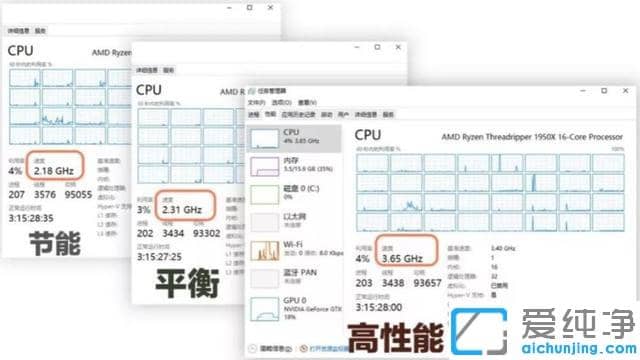Click the uptime 3:15:27:25 in the middle window
This screenshot has height=360, width=640.
tap(159, 257)
